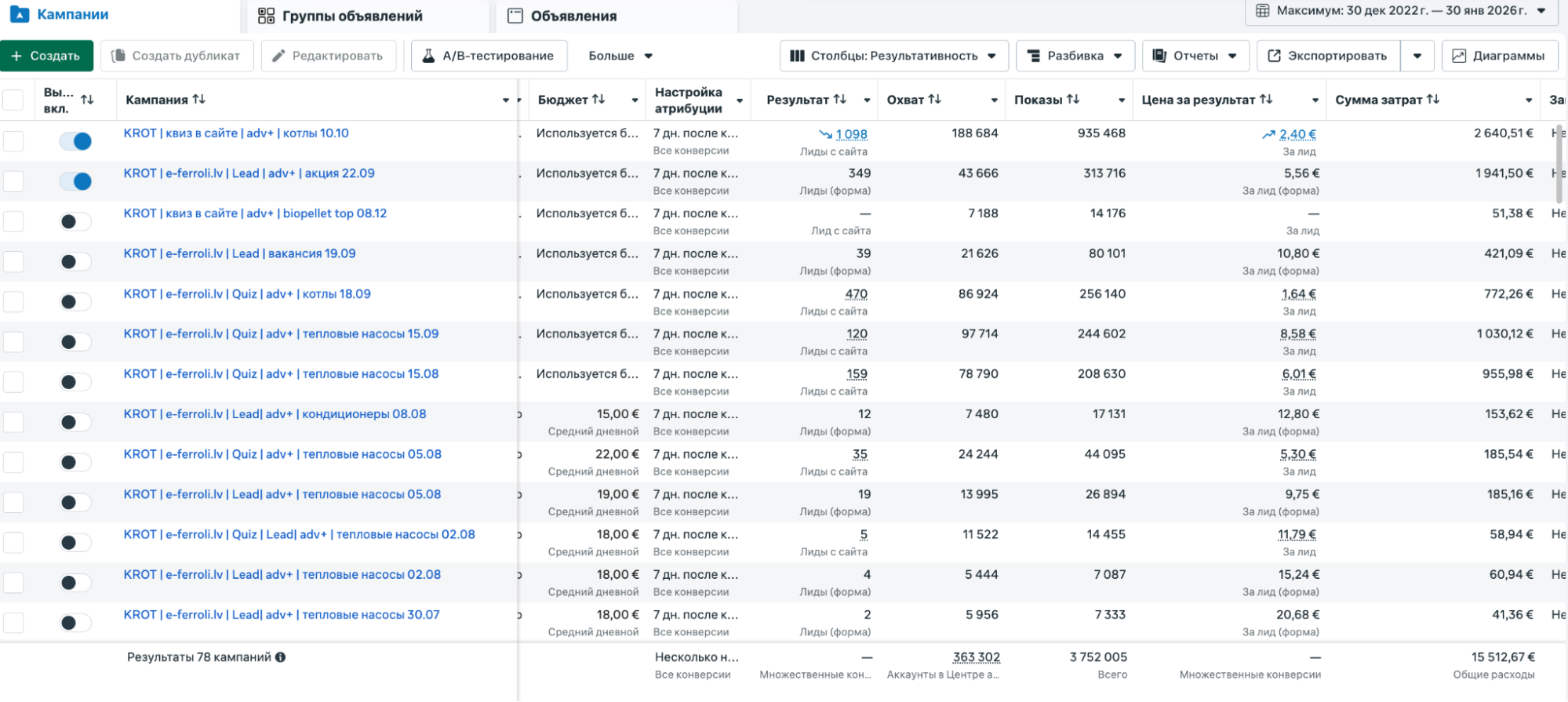The height and width of the screenshot is (702, 1568).
Task: Click sort arrows next to Показы header
Action: click(x=1073, y=100)
